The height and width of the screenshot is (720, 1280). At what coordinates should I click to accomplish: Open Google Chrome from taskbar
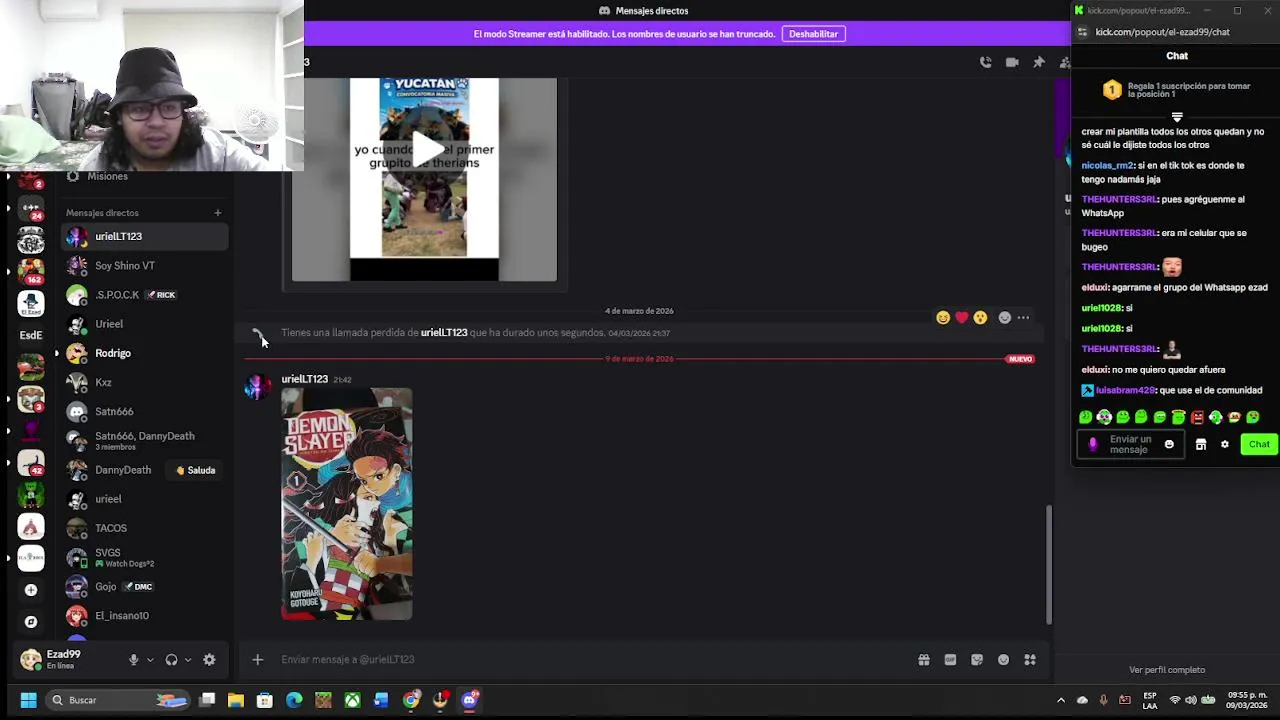point(411,700)
